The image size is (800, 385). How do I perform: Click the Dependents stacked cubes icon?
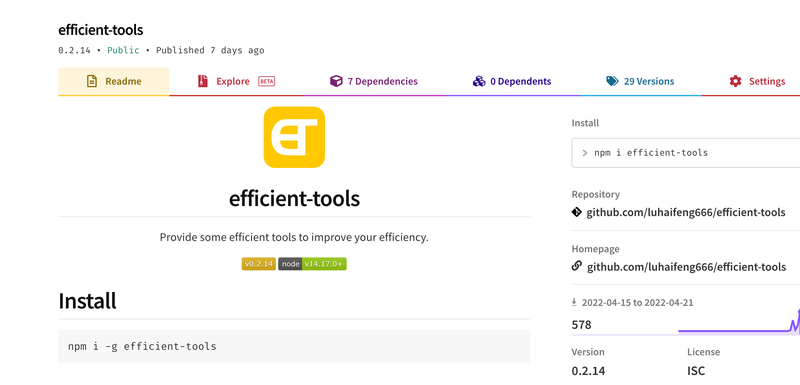pos(479,82)
